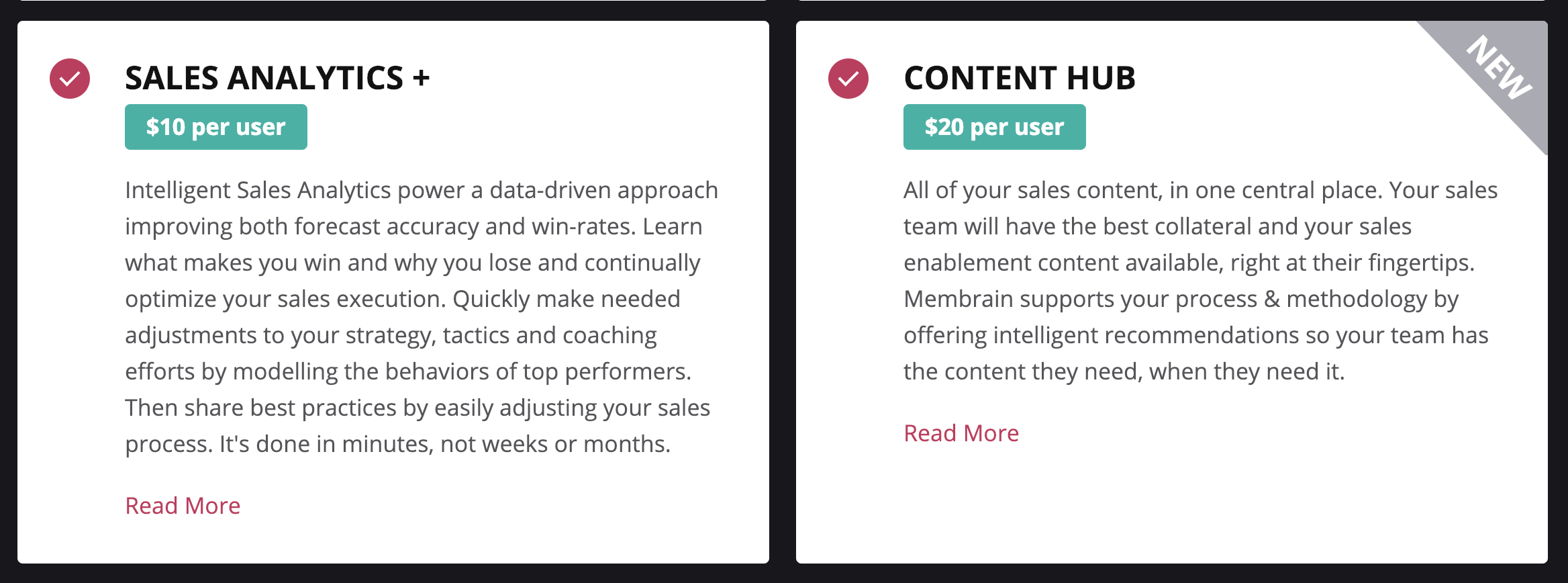Click the plus sign after SALES ANALYTICS
Screen dimensions: 1568x583
click(x=421, y=79)
